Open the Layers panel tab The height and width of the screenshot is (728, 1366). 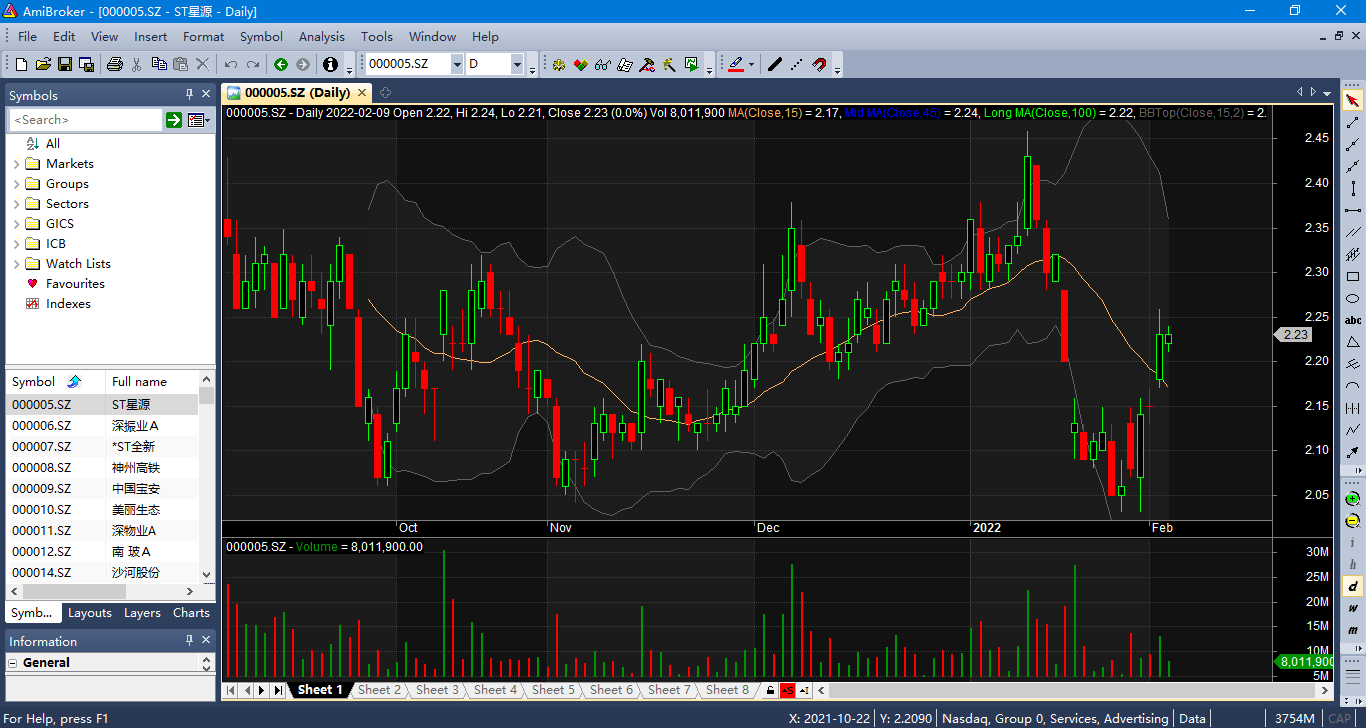pos(142,613)
